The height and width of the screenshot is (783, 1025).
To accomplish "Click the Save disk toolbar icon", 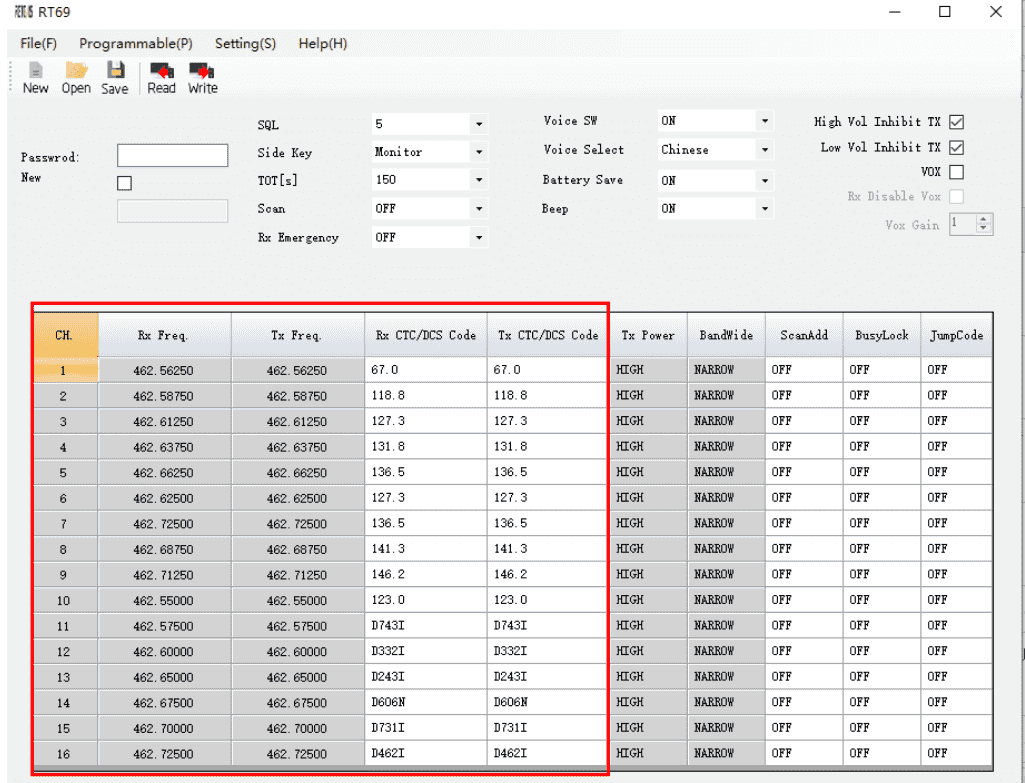I will click(x=115, y=71).
